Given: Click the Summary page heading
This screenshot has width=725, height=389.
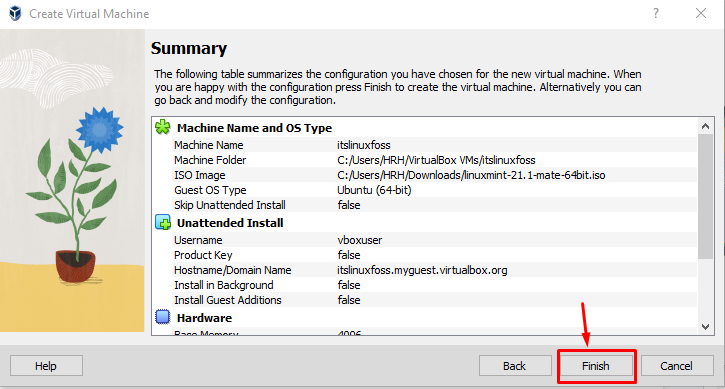Looking at the screenshot, I should point(189,48).
